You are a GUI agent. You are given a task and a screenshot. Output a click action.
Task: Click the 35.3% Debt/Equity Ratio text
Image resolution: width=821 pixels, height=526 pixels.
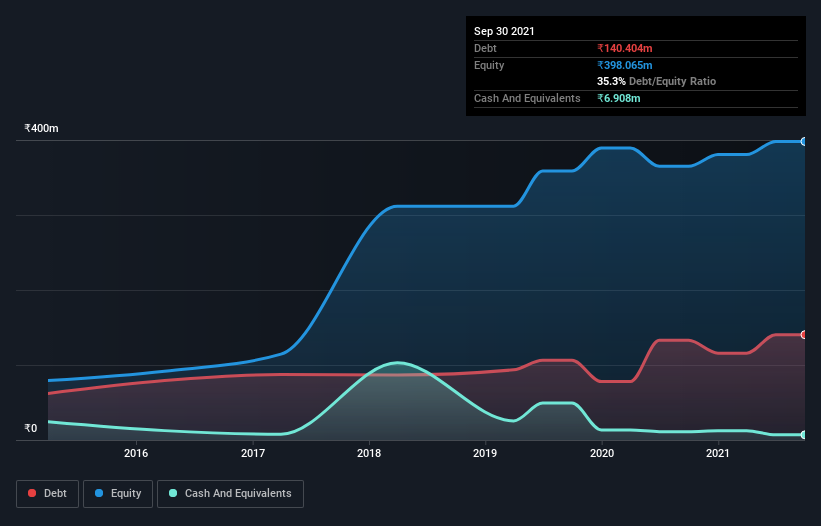pos(657,81)
